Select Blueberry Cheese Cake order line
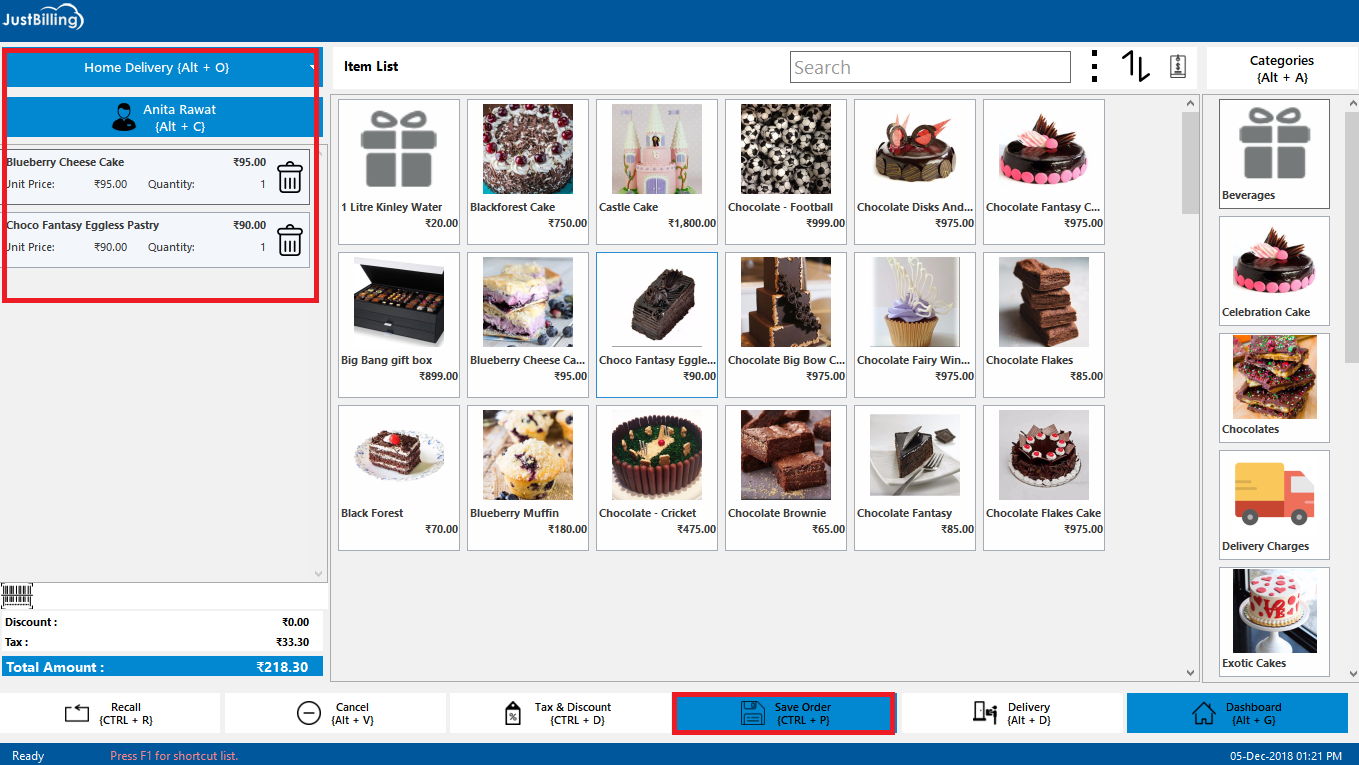This screenshot has width=1359, height=765. pos(157,177)
